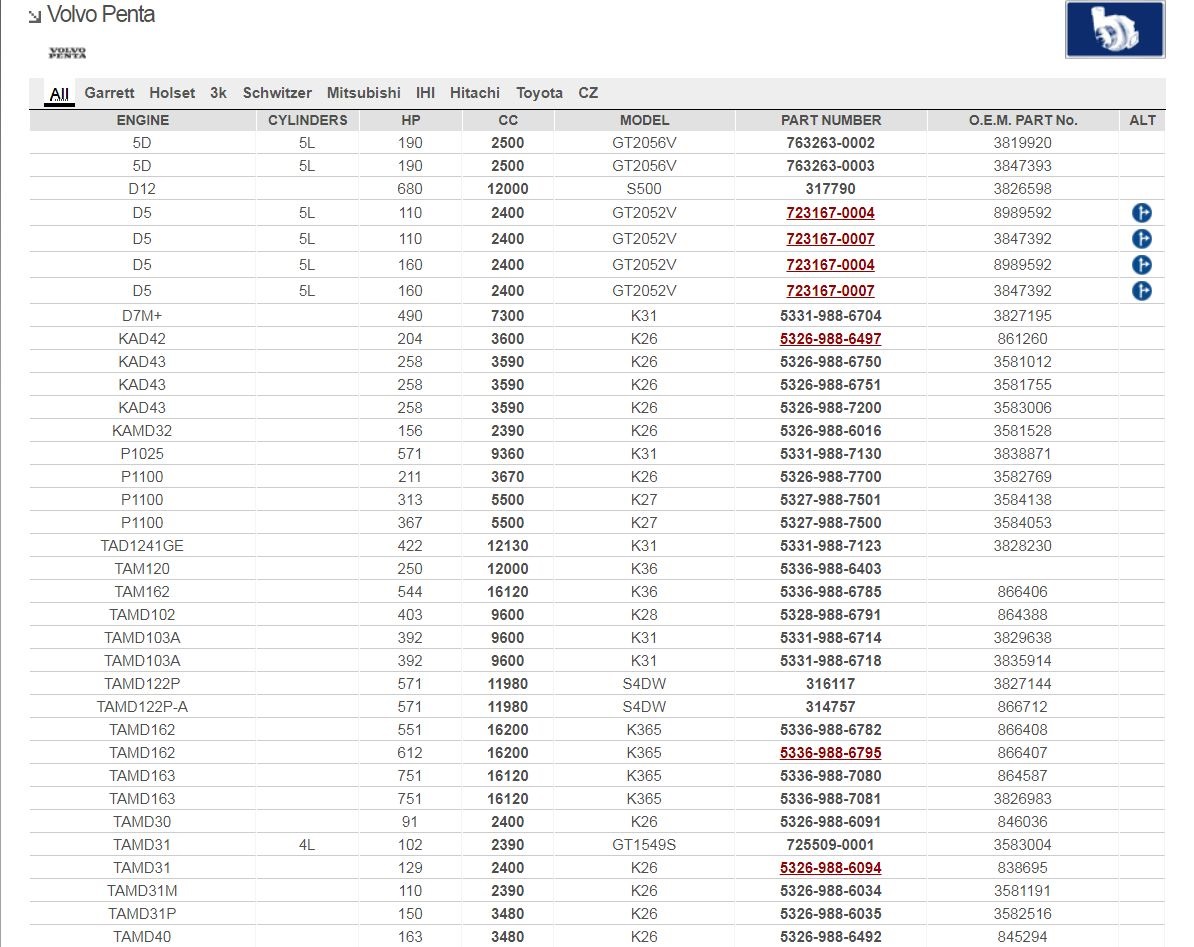Switch to the Hitachi tab

[474, 93]
